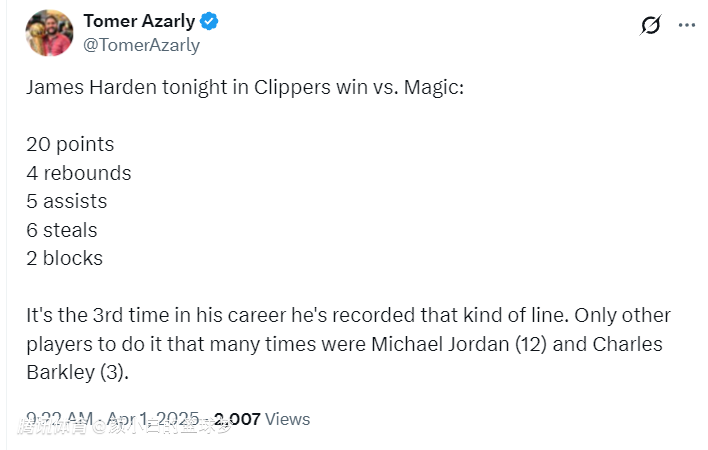708x450 pixels.
Task: Click the 5 assists stat line
Action: click(67, 201)
